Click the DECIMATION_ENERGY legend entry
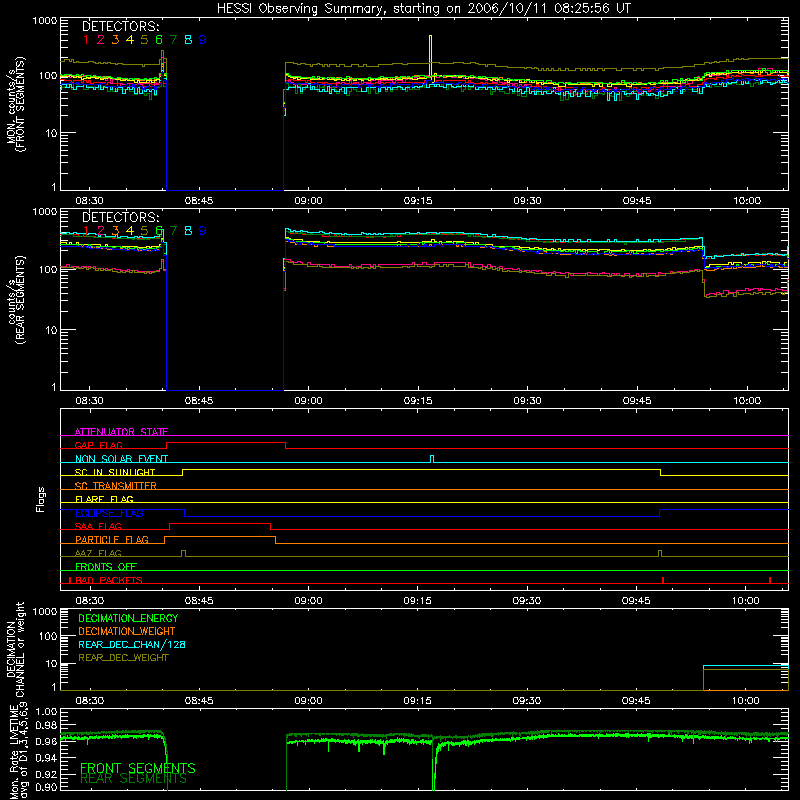This screenshot has width=800, height=800. coord(128,618)
